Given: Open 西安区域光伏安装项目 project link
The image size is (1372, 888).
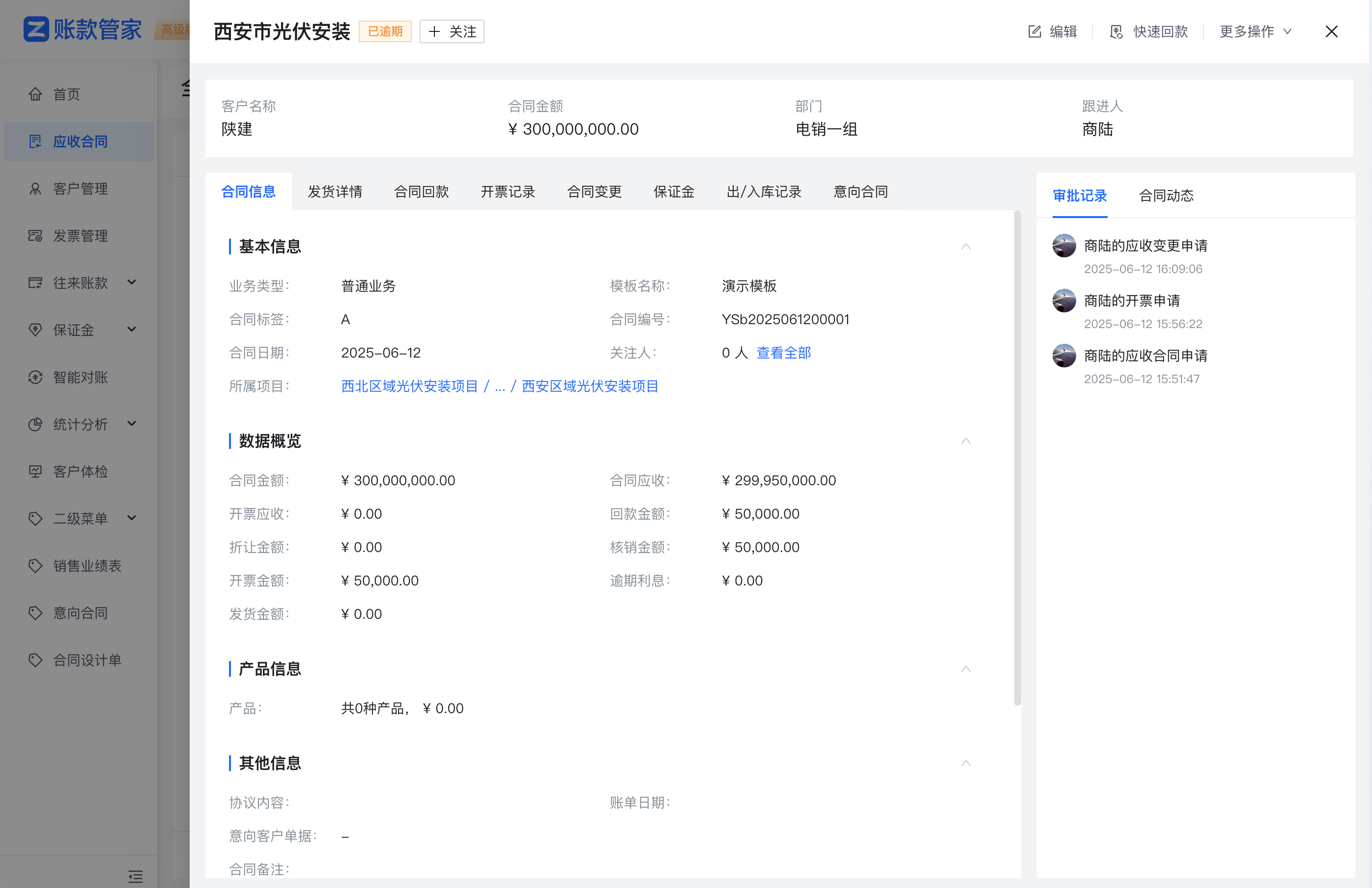Looking at the screenshot, I should click(x=590, y=386).
